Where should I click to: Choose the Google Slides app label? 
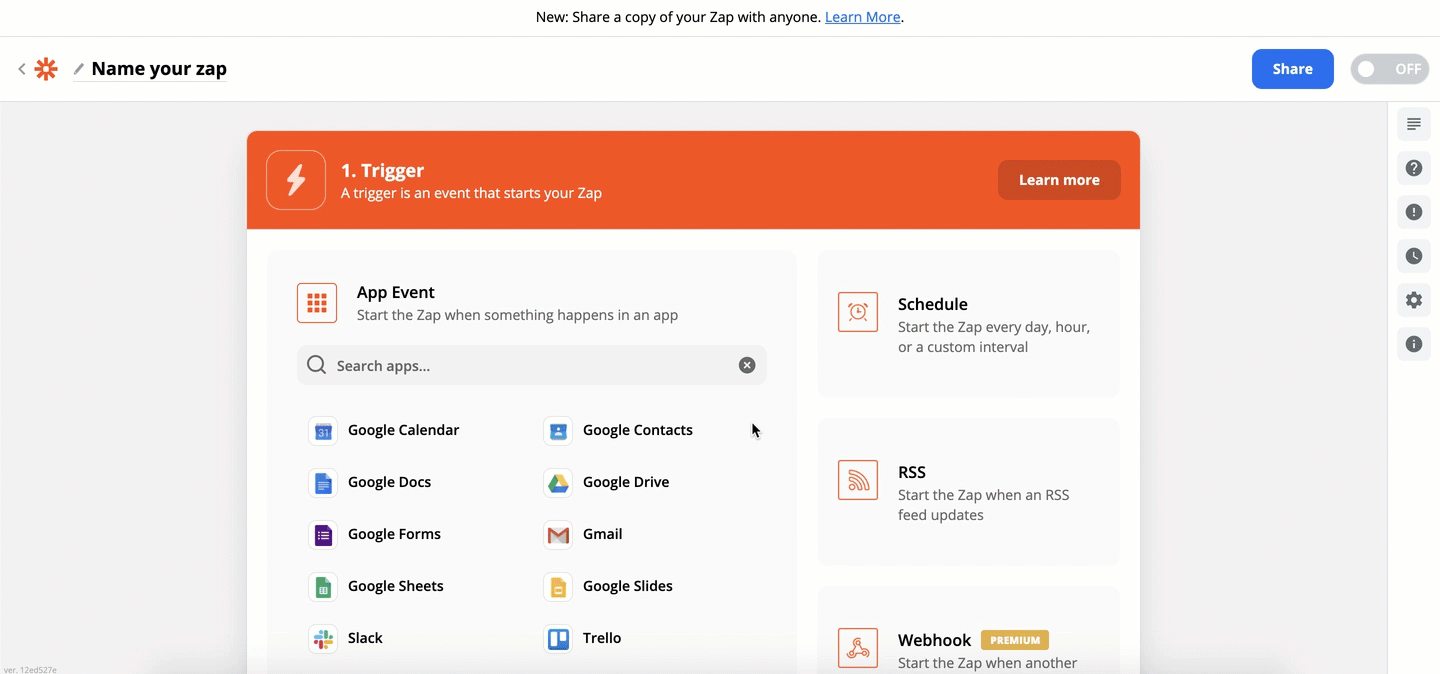627,586
